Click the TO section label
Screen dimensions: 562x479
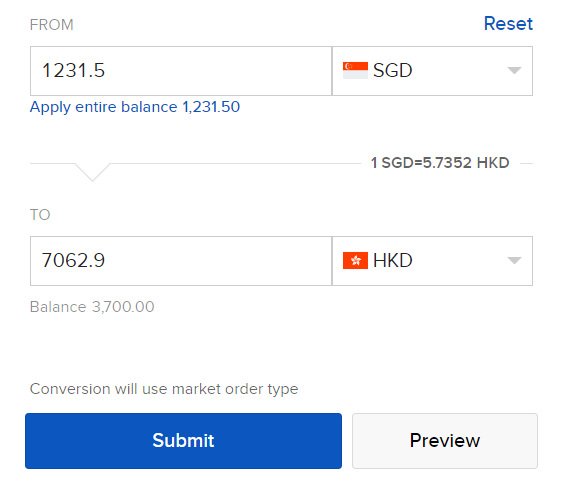coord(40,215)
